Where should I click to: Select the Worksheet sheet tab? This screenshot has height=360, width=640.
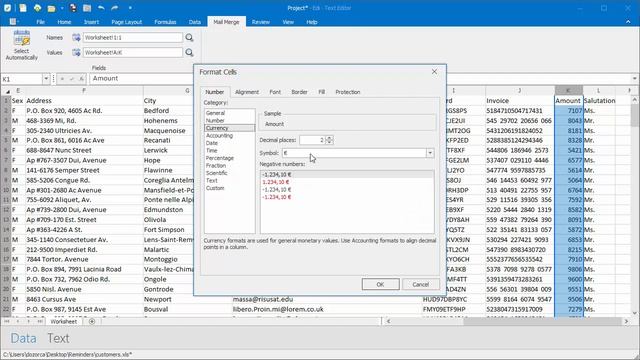[64, 322]
